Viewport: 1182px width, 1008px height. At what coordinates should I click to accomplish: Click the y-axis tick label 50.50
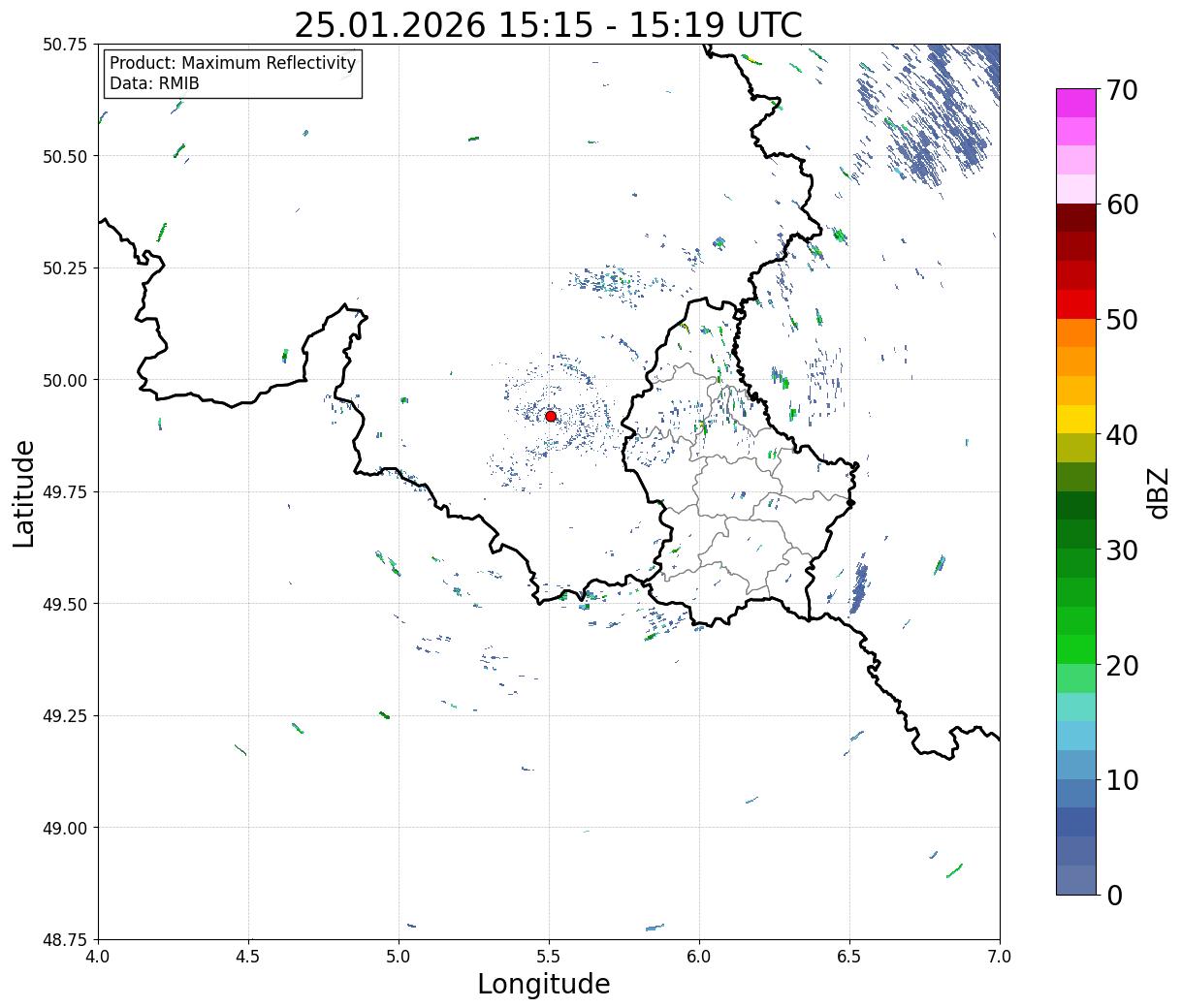(65, 156)
